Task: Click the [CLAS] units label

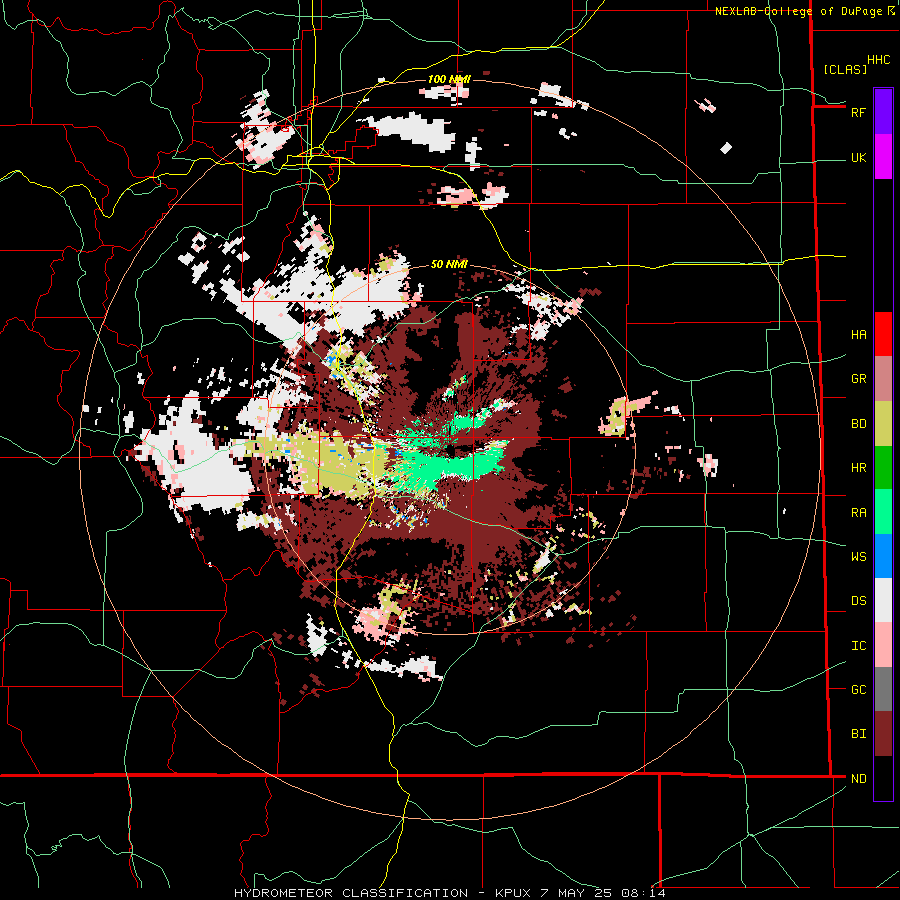Action: click(845, 69)
